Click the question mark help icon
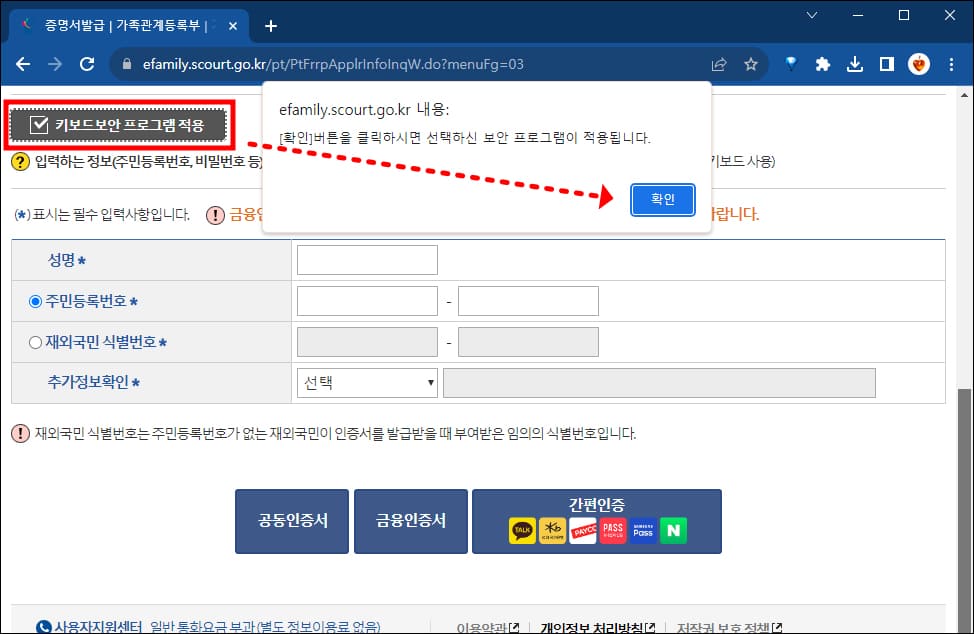This screenshot has width=974, height=634. pyautogui.click(x=20, y=163)
